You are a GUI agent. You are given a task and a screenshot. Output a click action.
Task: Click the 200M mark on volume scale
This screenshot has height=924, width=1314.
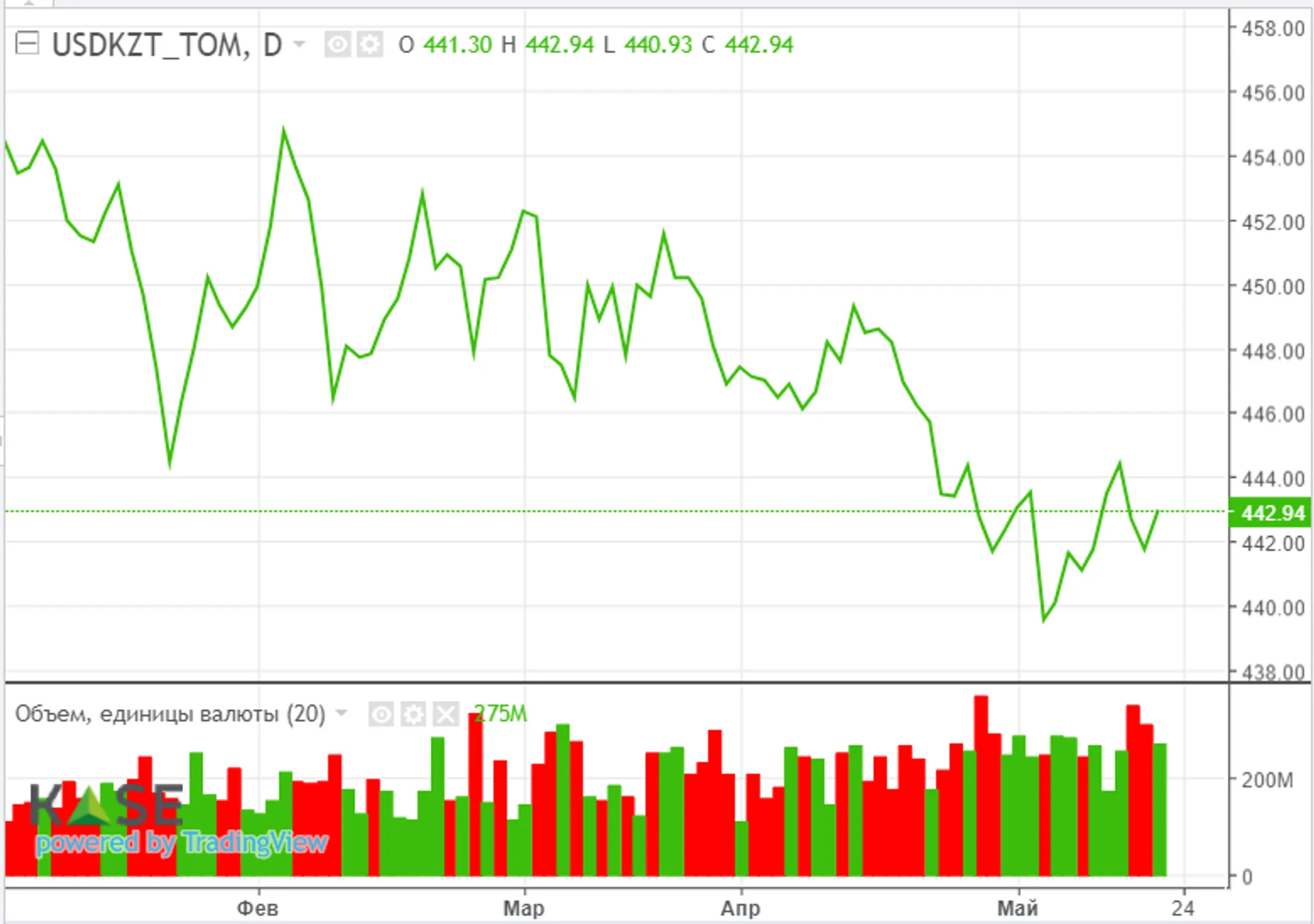tap(1267, 780)
